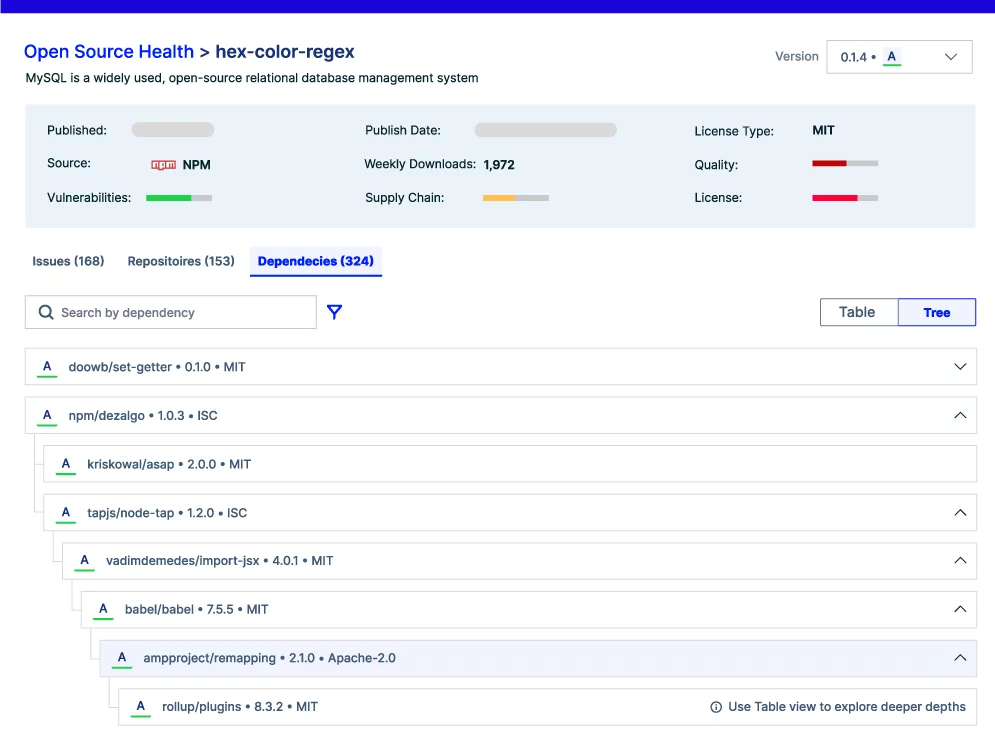Open the Version dropdown
The height and width of the screenshot is (753, 995).
(899, 57)
